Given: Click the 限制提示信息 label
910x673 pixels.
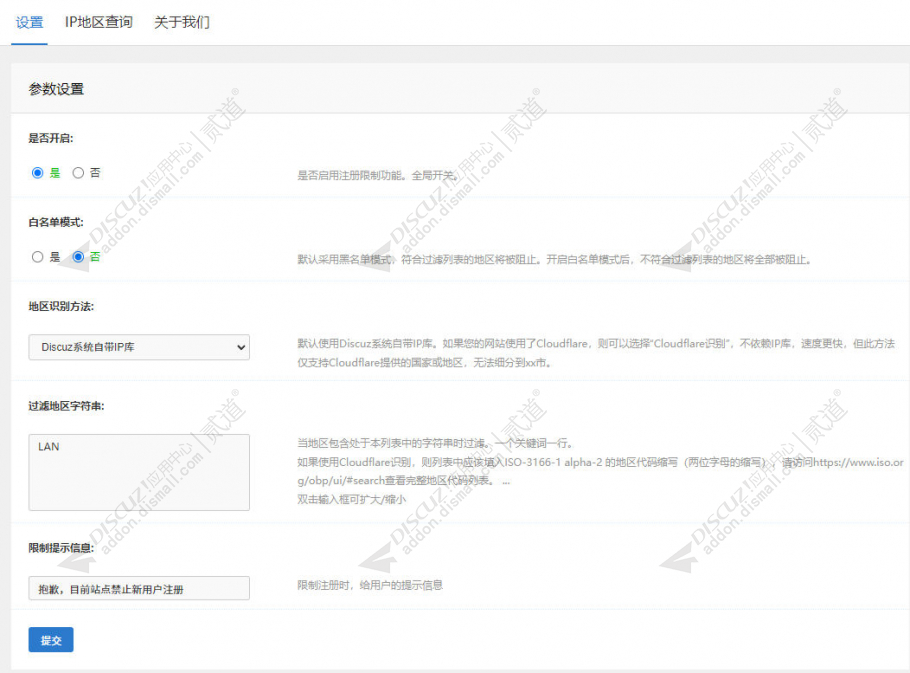Looking at the screenshot, I should 62,548.
